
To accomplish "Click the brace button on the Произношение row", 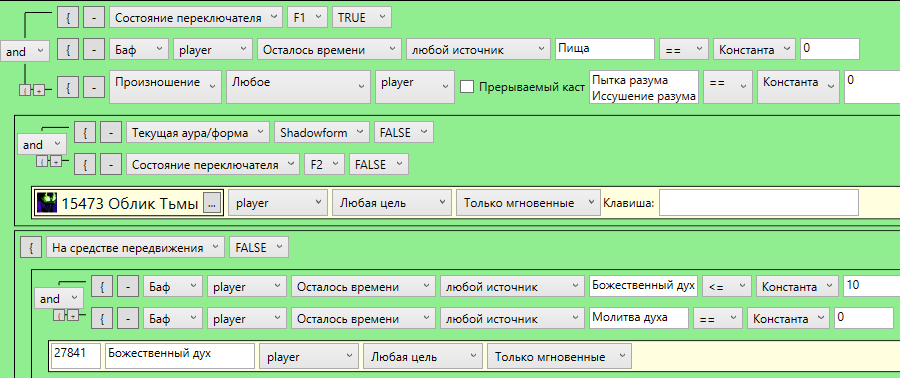I will coord(68,87).
